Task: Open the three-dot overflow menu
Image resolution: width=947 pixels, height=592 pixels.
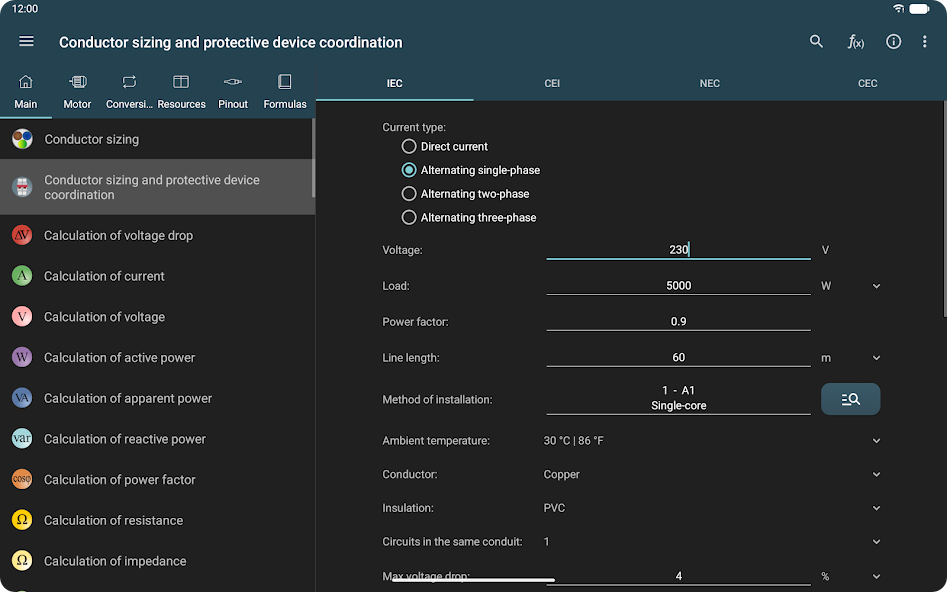Action: [x=924, y=41]
